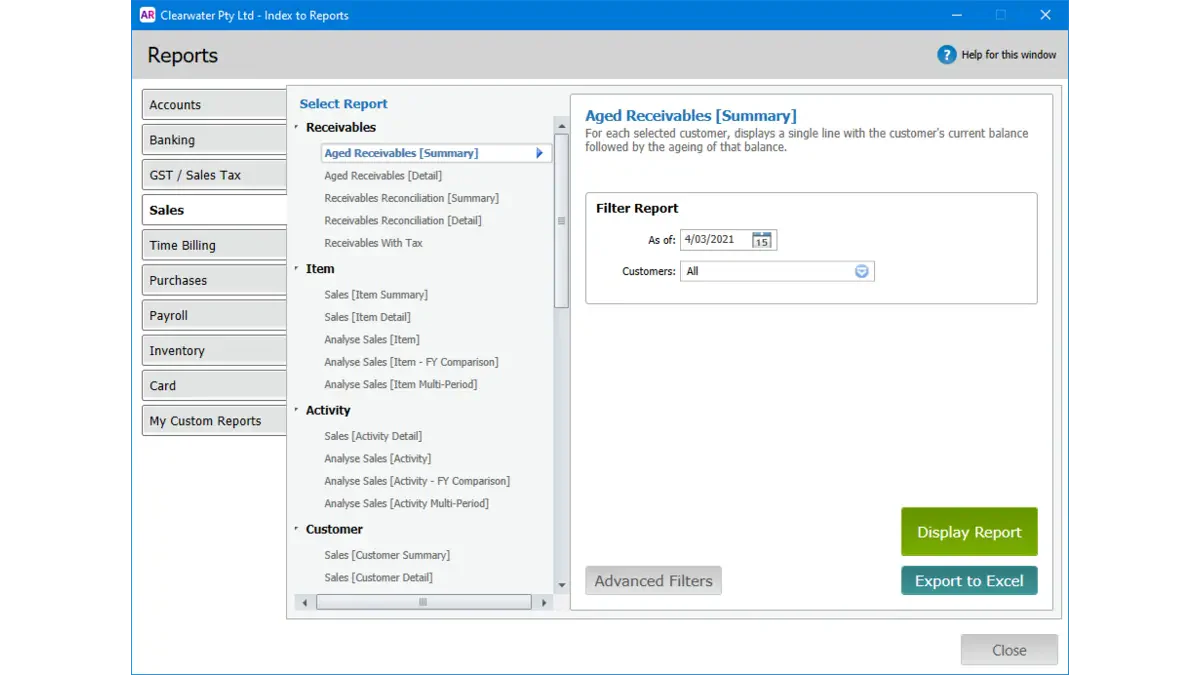Click Export to Excel button

tap(969, 581)
